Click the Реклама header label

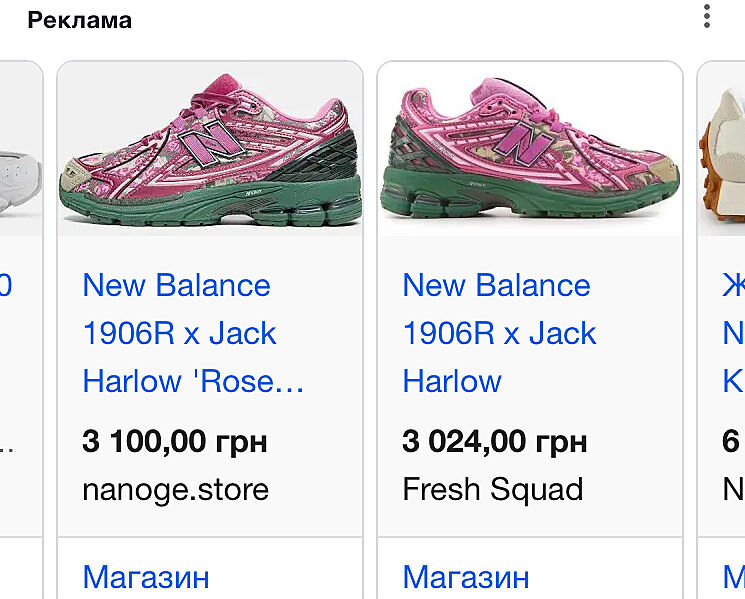[x=79, y=20]
